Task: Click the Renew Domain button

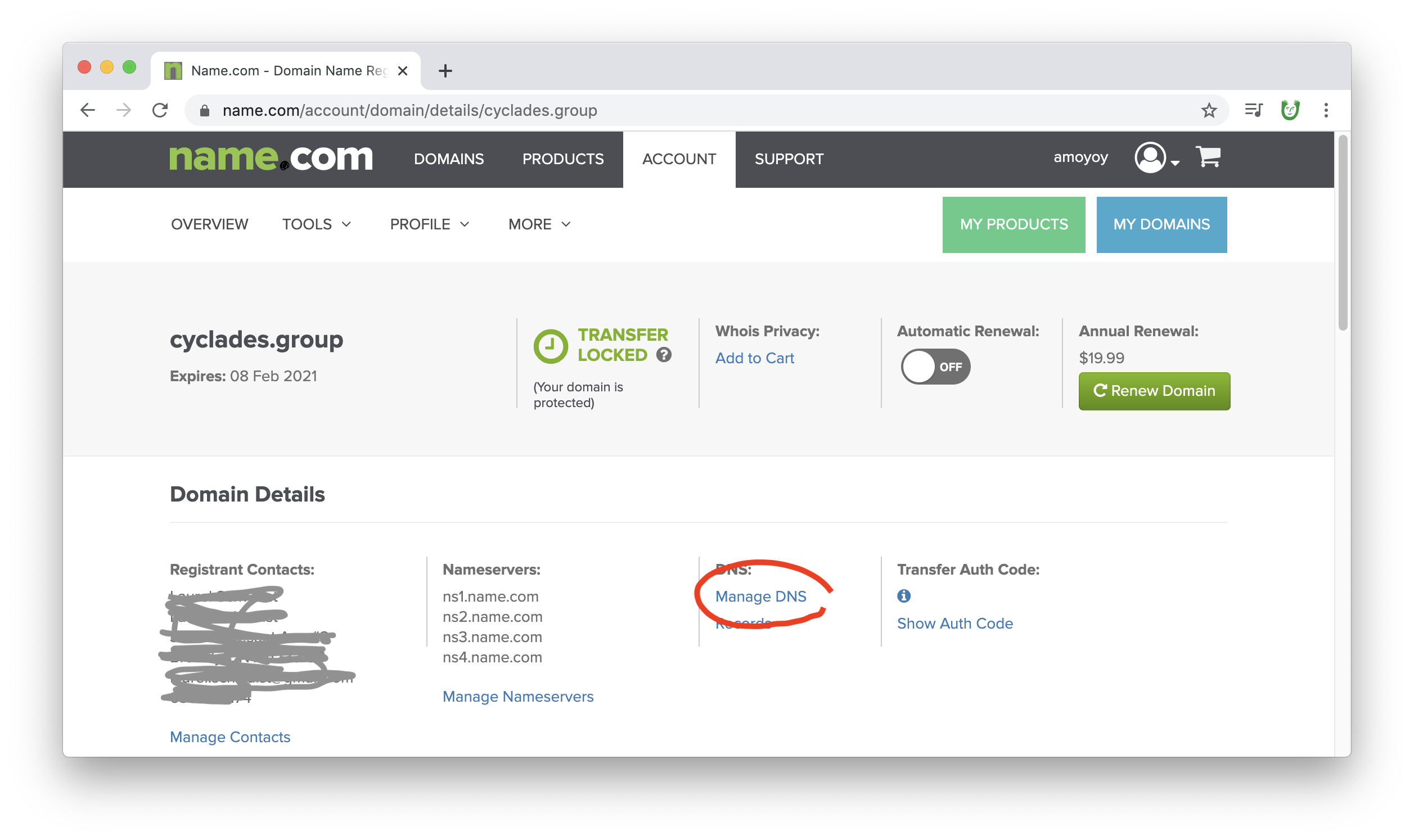Action: pos(1154,391)
